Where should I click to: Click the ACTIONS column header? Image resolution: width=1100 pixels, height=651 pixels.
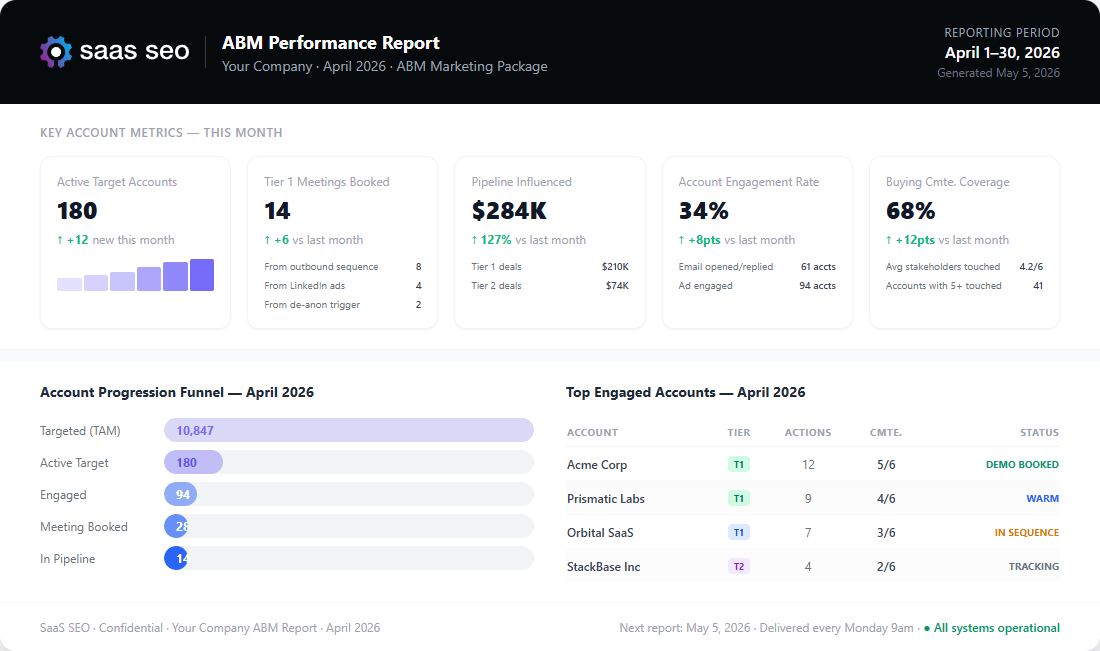808,432
